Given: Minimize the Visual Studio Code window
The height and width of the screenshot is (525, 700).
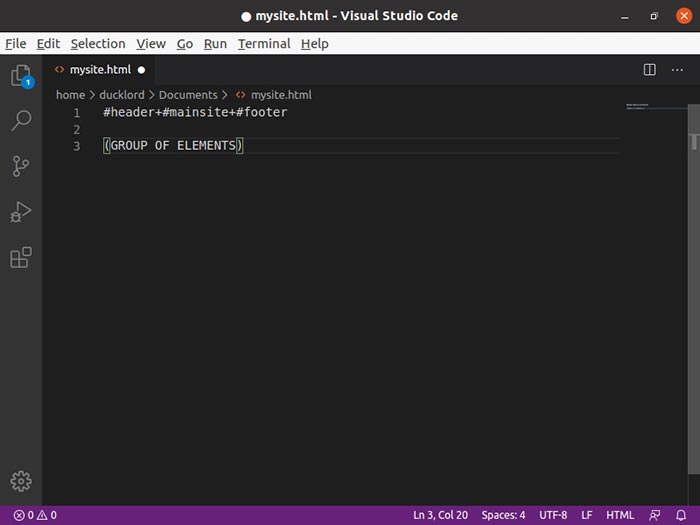Looking at the screenshot, I should point(625,17).
